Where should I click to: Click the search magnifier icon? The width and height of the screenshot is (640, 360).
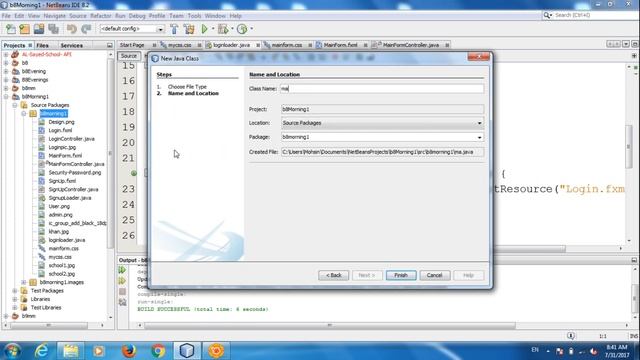coord(547,15)
